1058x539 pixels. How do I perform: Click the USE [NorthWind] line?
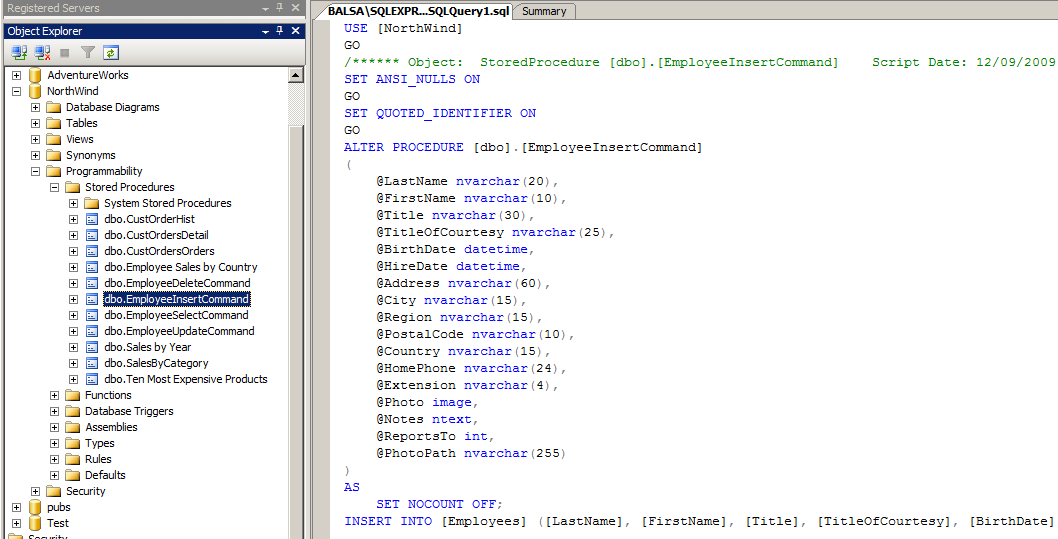tap(403, 28)
